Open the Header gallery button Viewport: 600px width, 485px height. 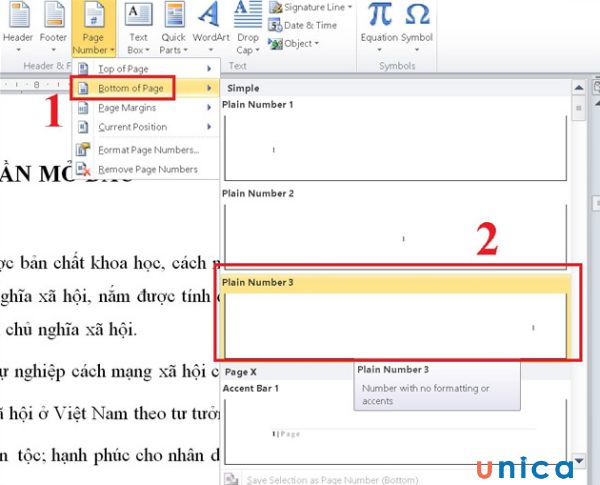[18, 27]
